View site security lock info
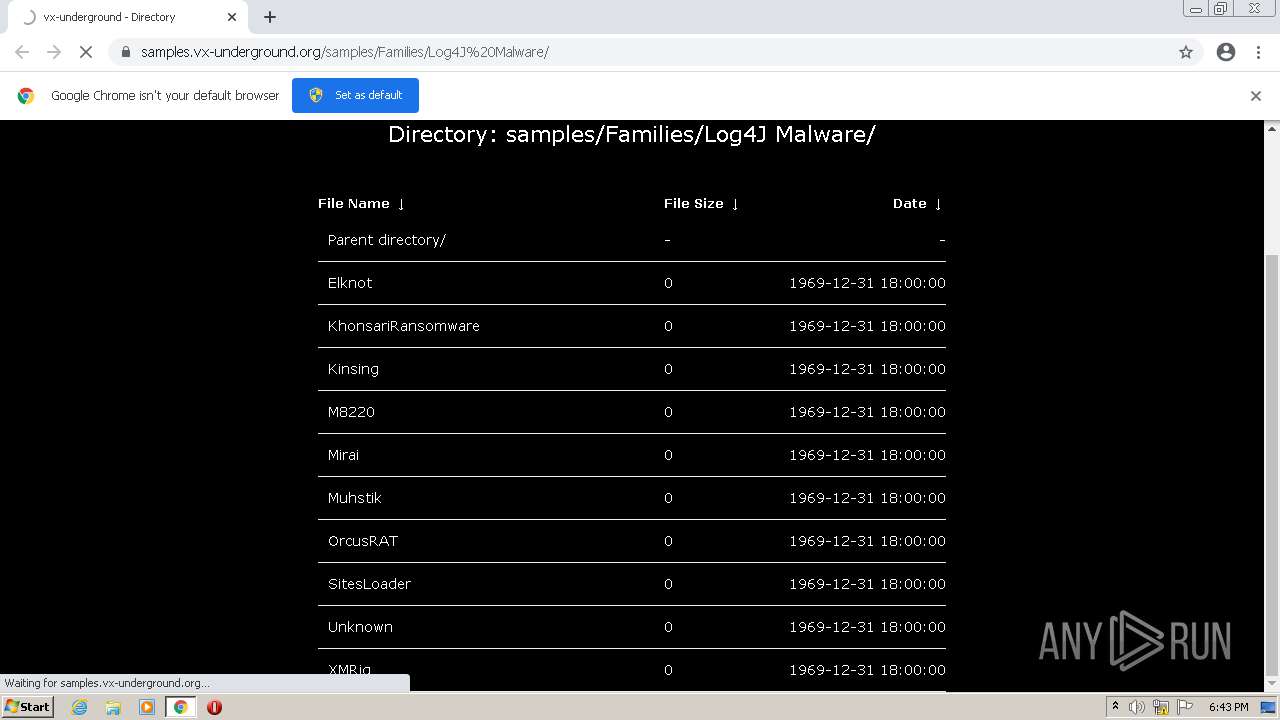The height and width of the screenshot is (720, 1280). [125, 52]
